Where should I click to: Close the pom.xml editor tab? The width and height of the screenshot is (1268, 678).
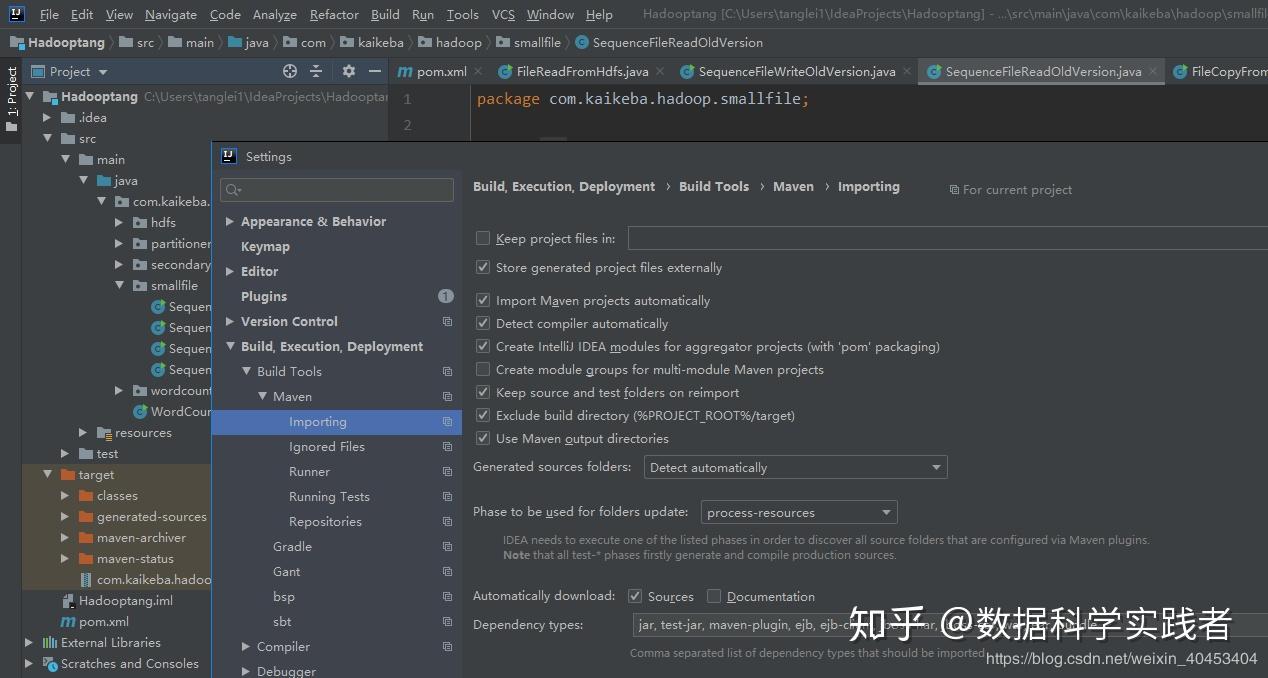click(477, 72)
